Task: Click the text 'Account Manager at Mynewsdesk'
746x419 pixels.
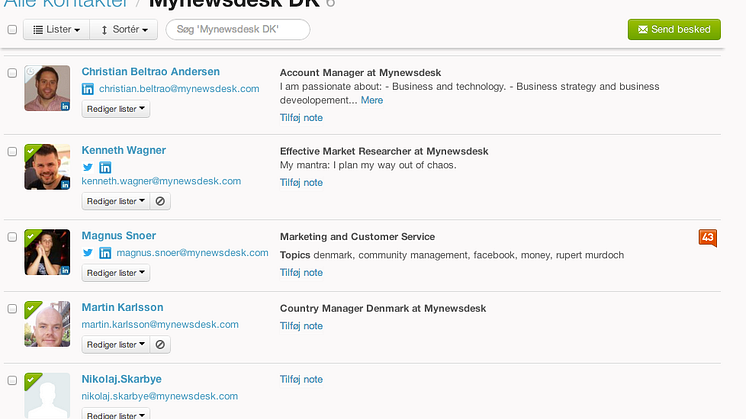Action: click(360, 73)
